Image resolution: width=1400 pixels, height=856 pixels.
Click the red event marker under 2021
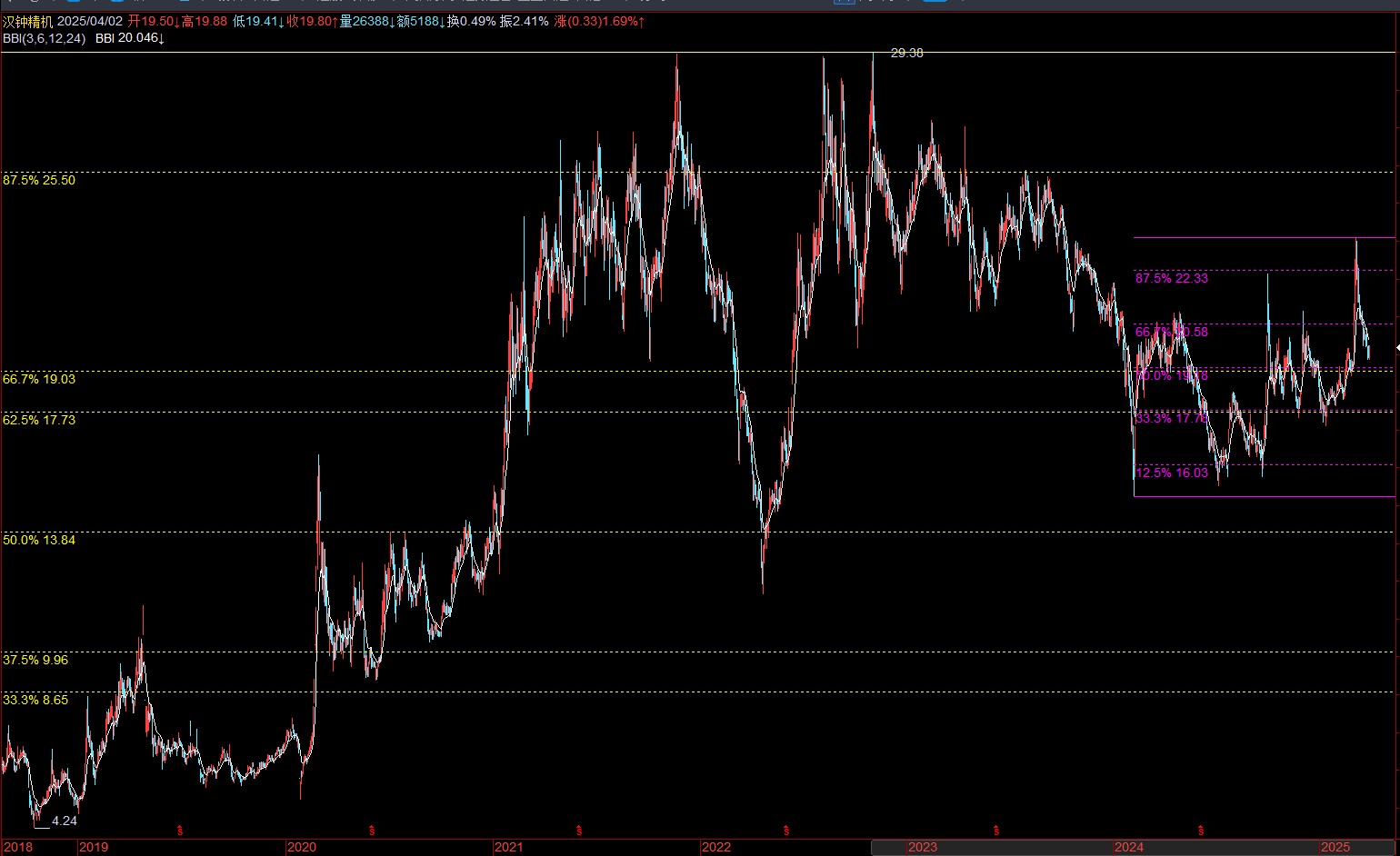(579, 831)
